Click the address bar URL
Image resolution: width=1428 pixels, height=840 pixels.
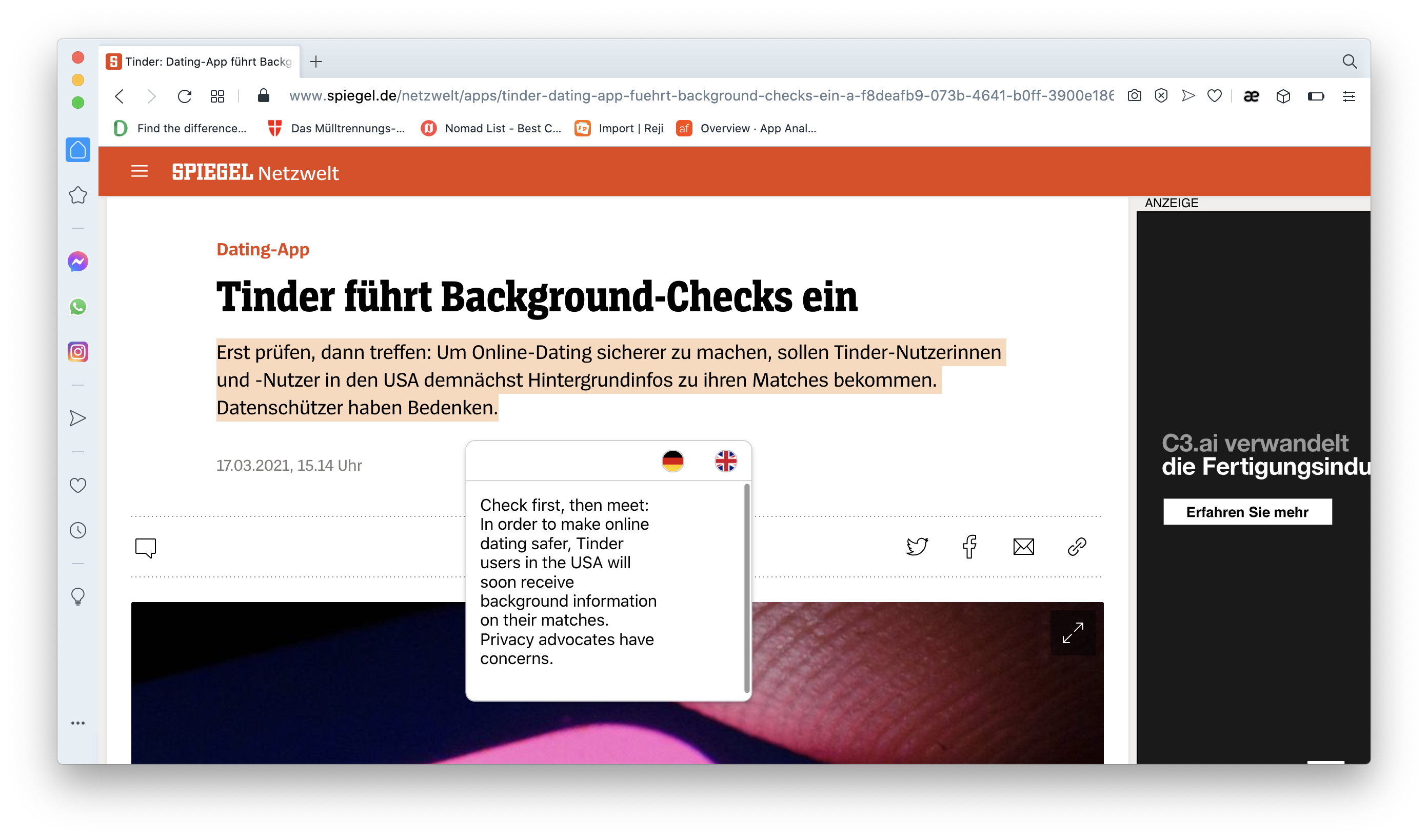point(701,96)
